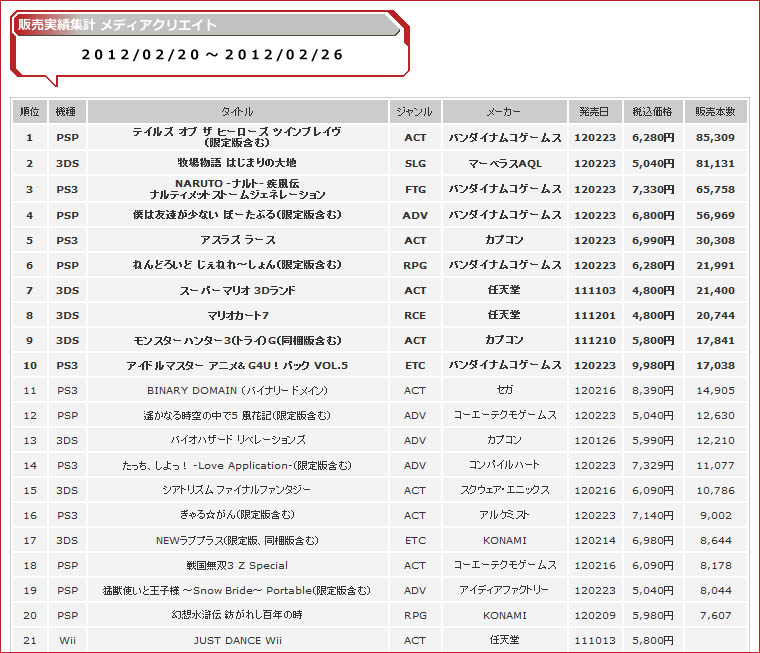Click the title シアトリズム ファイナルファンタジー

[x=237, y=490]
